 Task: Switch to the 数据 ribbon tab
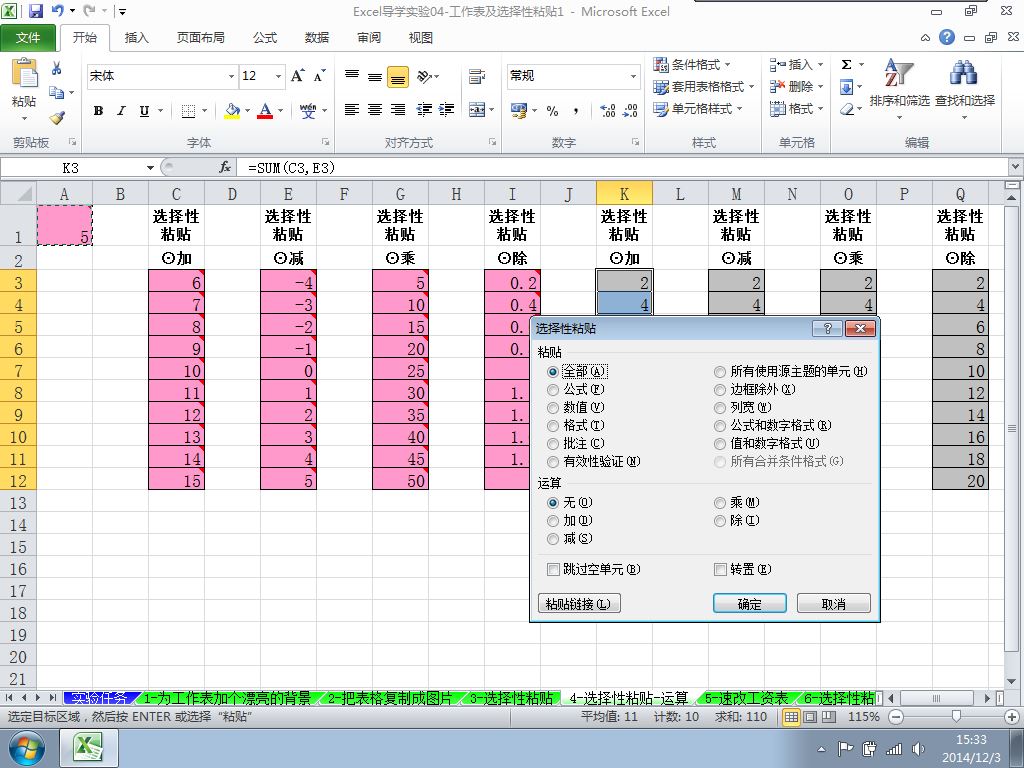pyautogui.click(x=317, y=38)
